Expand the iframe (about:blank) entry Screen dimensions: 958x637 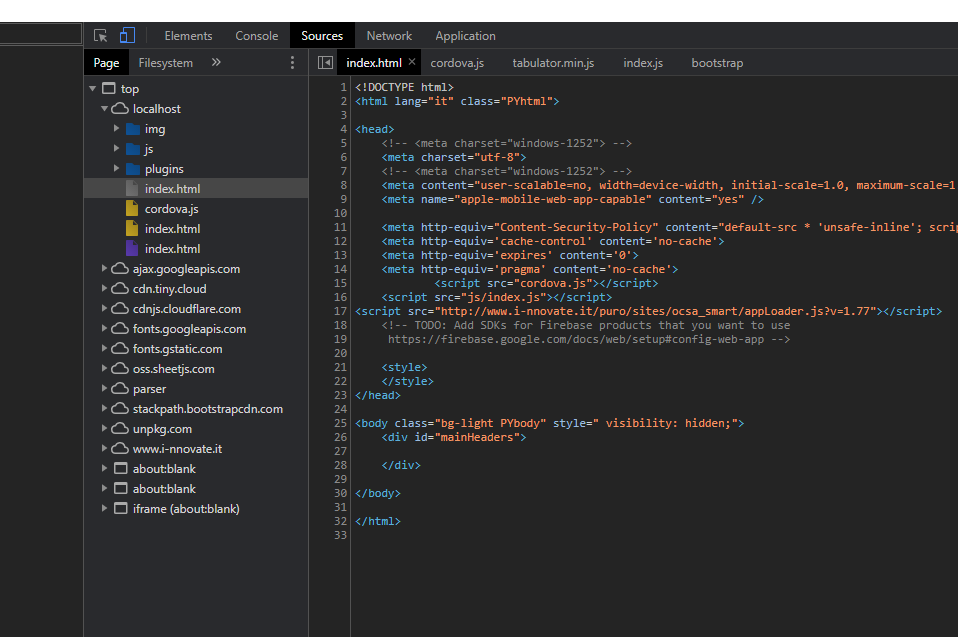(x=104, y=508)
